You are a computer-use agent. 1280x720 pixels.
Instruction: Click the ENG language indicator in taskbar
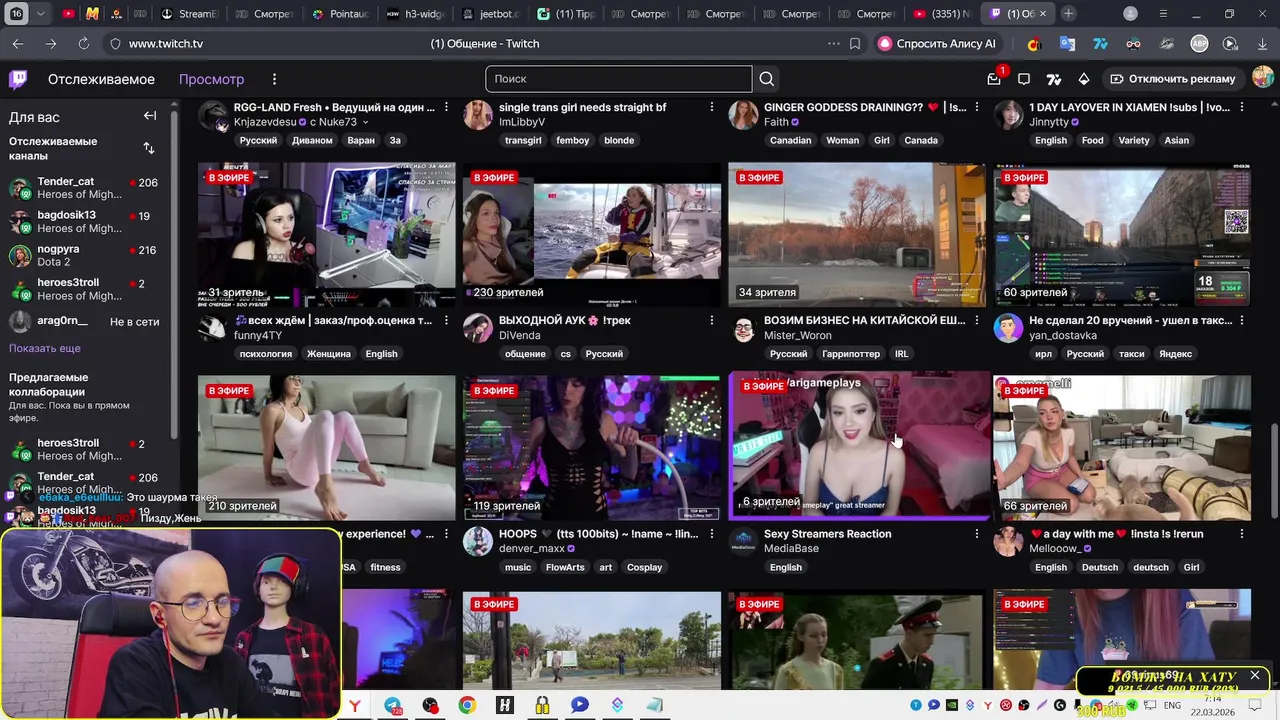click(1172, 705)
